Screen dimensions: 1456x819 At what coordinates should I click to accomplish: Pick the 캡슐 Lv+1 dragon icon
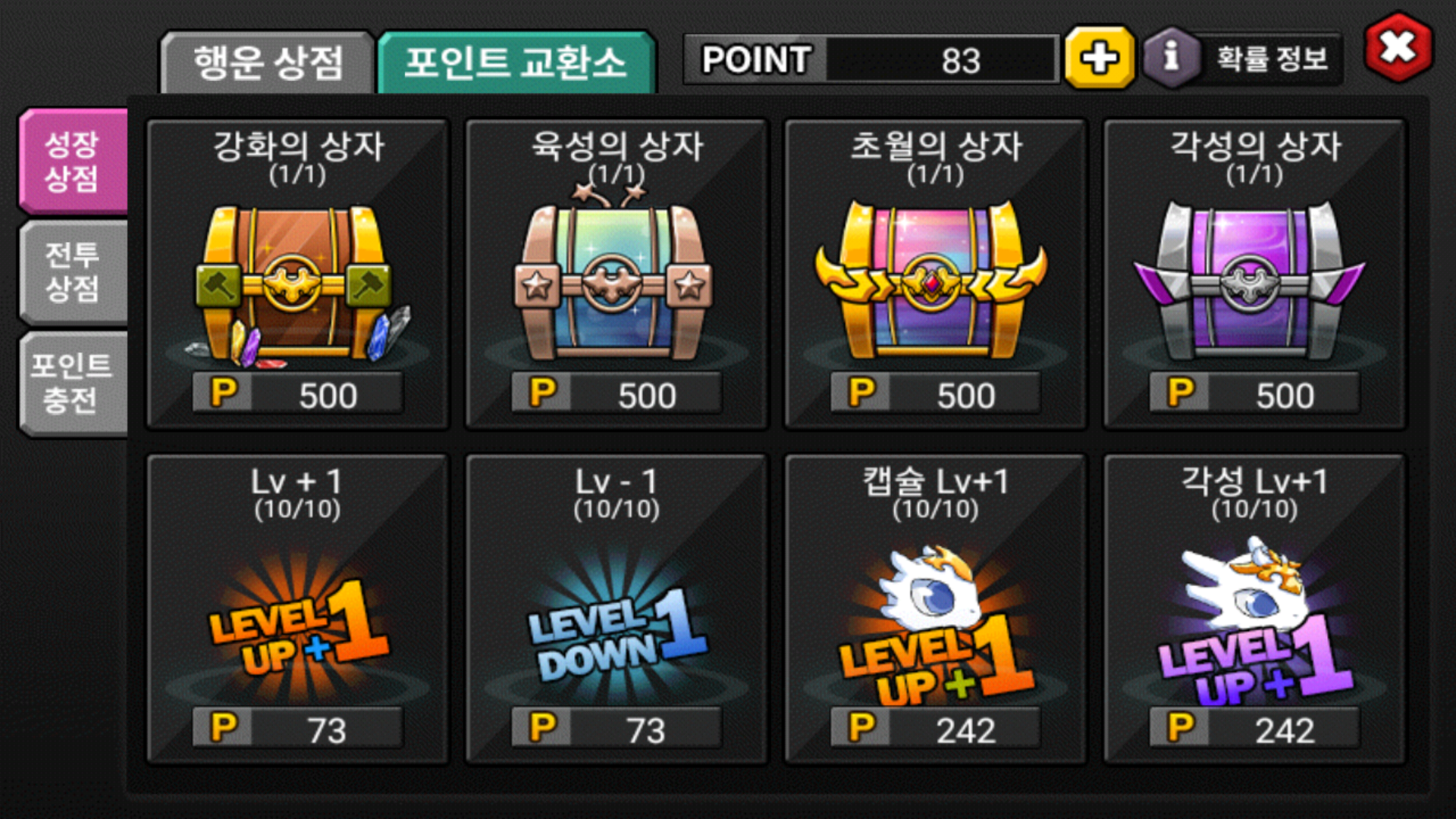[x=934, y=623]
